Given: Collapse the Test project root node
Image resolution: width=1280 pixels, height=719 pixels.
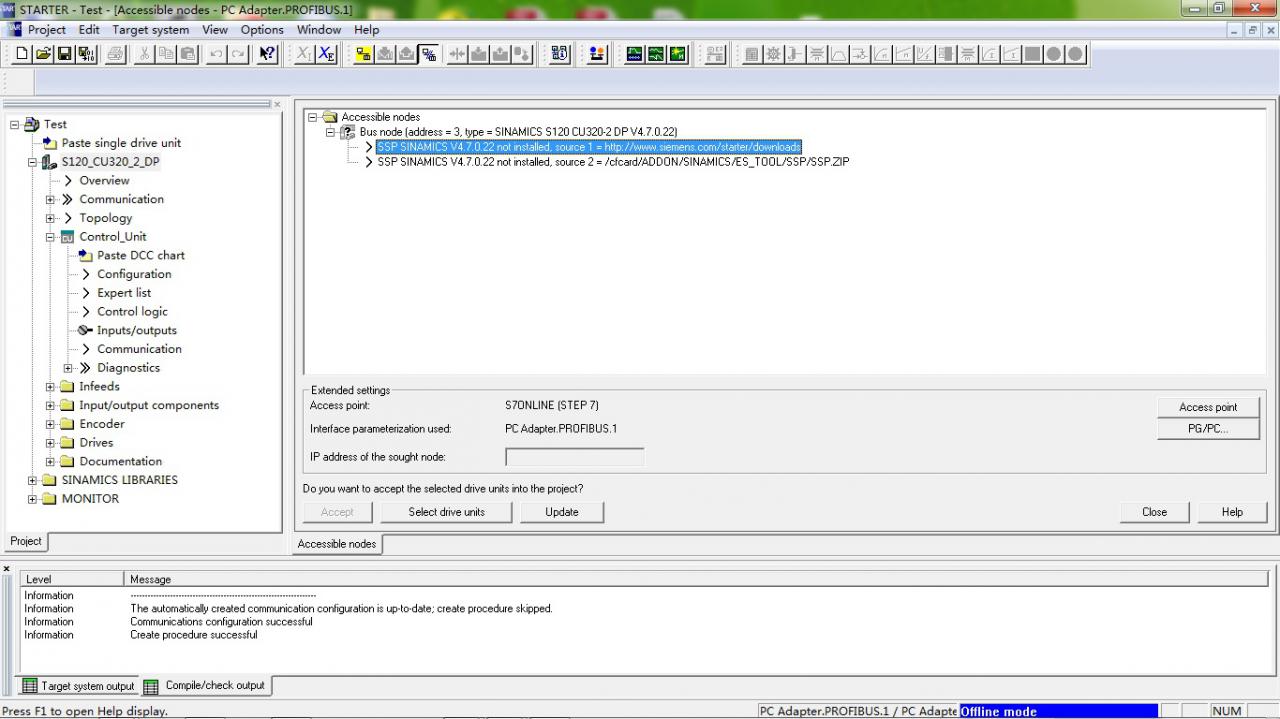Looking at the screenshot, I should click(x=15, y=124).
